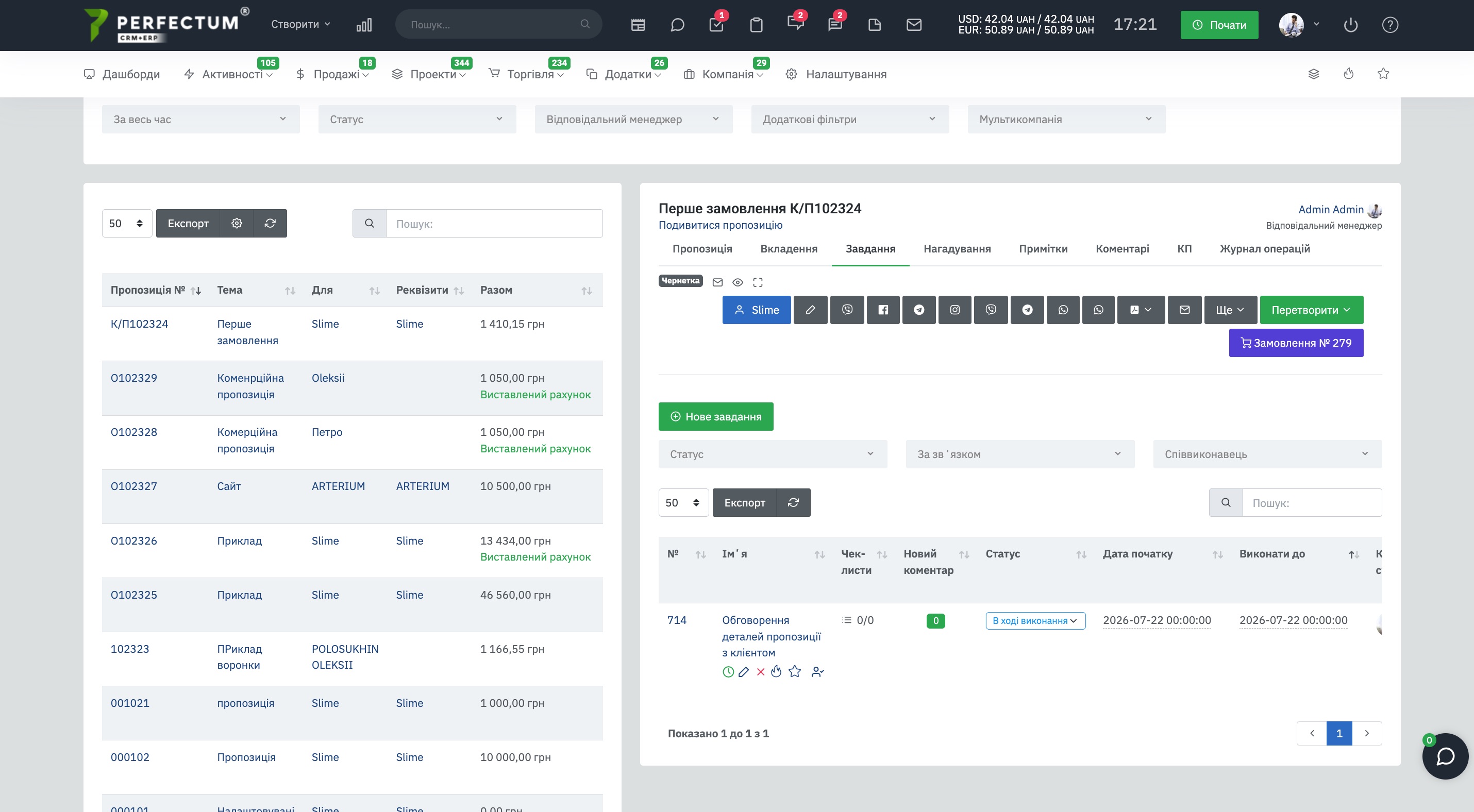Click the fullscreen expand icon near Чернетка
The height and width of the screenshot is (812, 1474).
(x=758, y=282)
